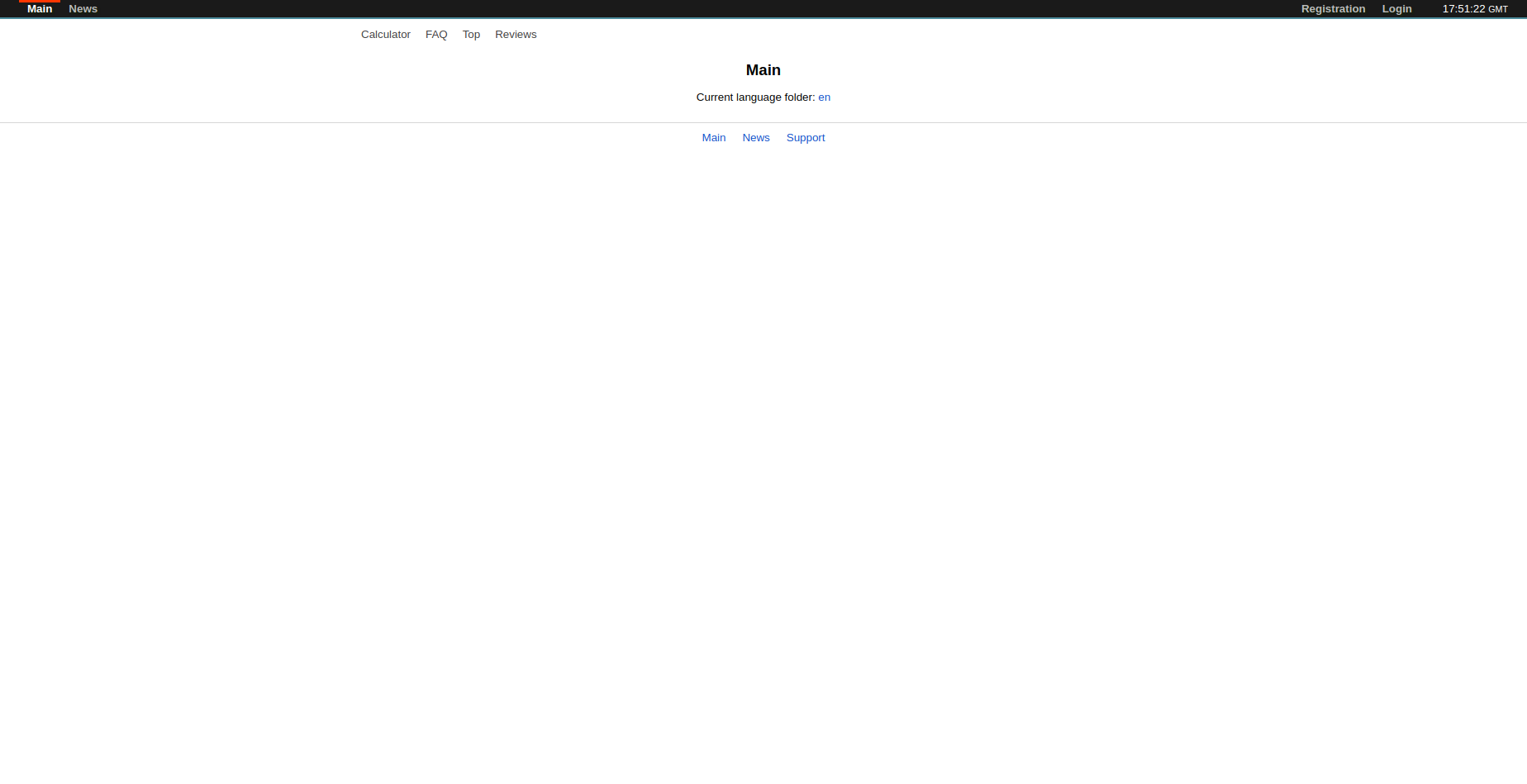Open the Calculator page
Screen dimensions: 1527x784
tap(385, 35)
